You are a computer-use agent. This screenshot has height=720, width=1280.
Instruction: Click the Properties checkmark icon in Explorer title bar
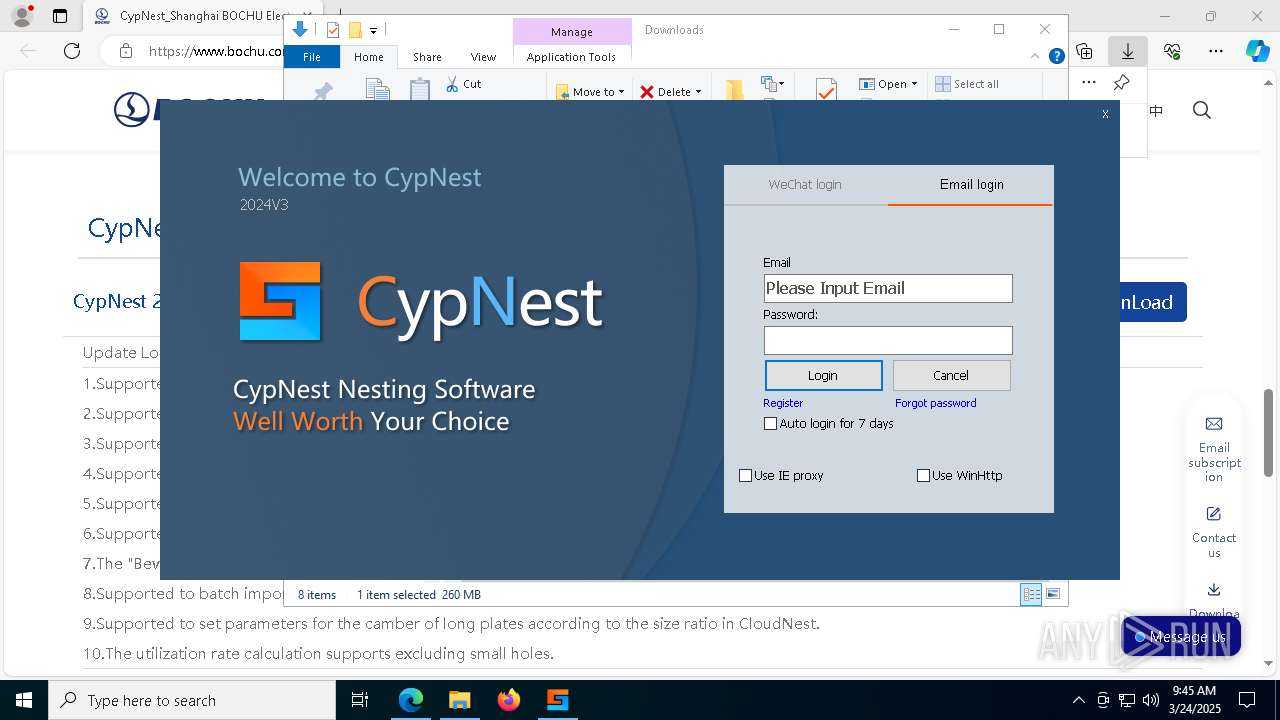[333, 30]
